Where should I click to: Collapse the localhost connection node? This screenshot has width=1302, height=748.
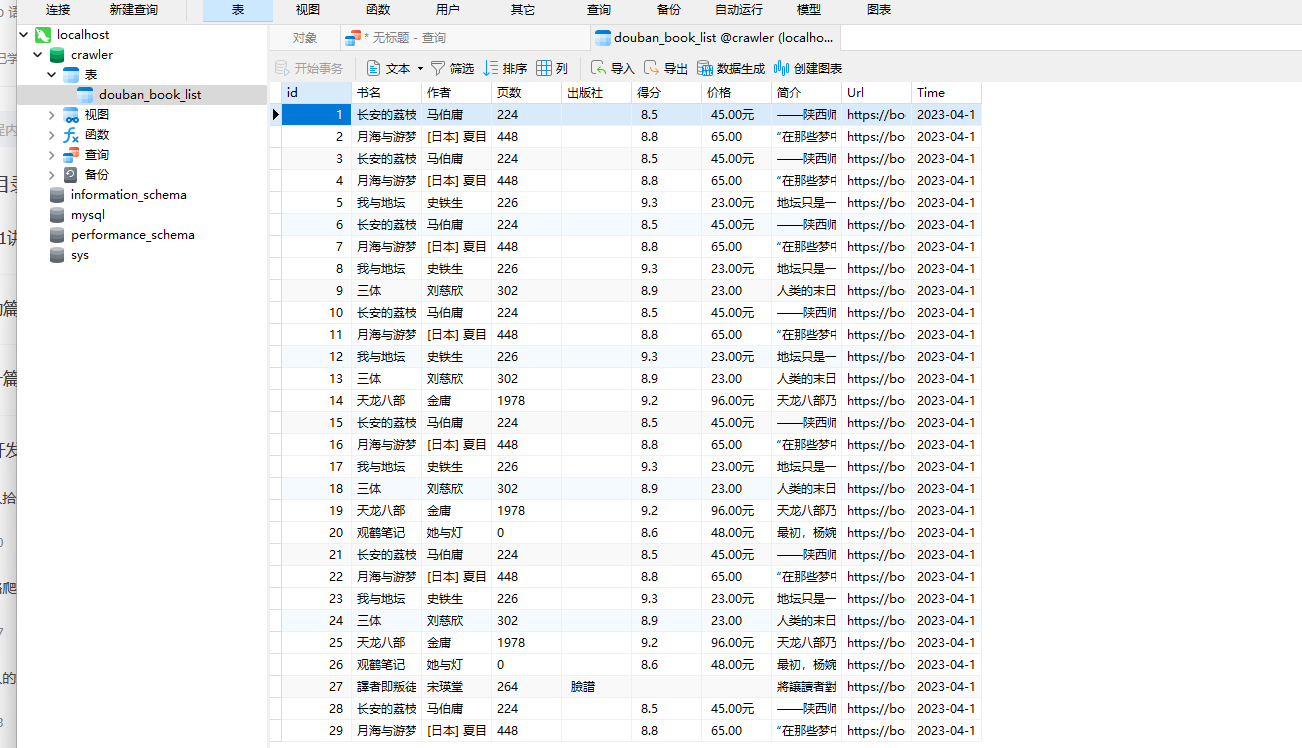click(x=25, y=35)
